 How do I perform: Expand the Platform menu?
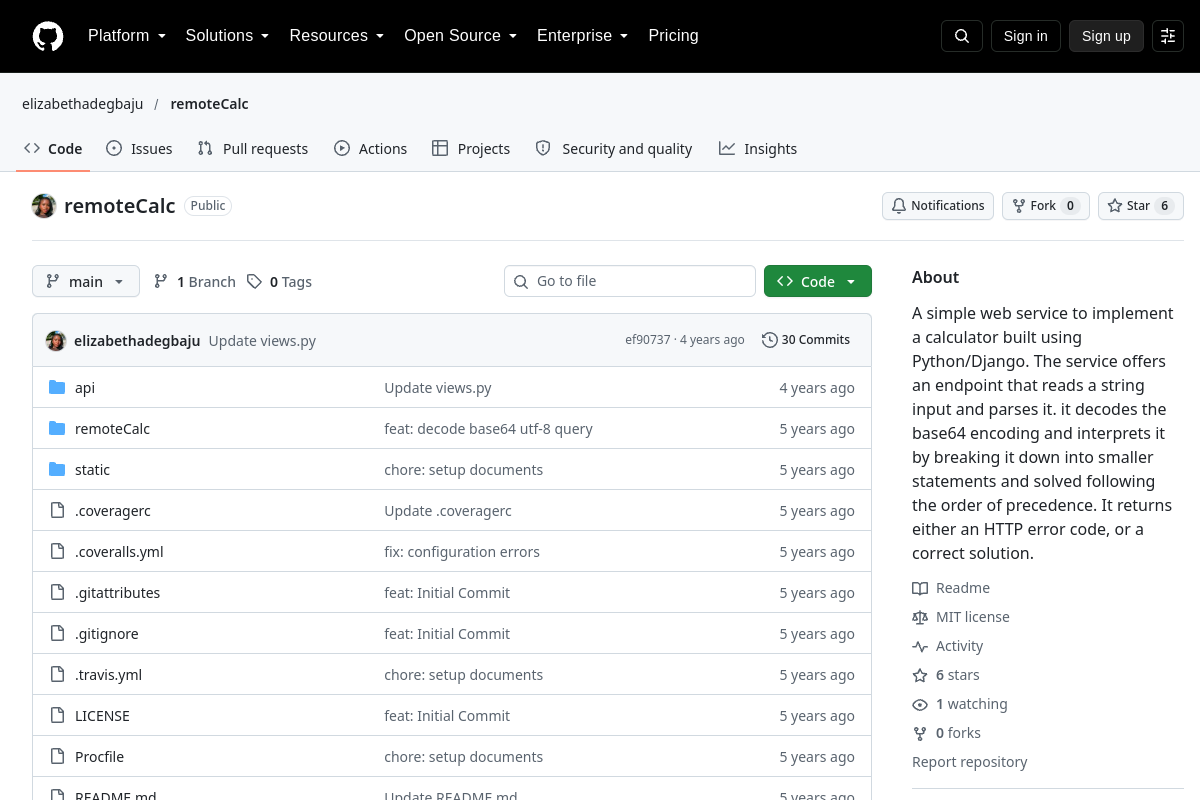(127, 36)
